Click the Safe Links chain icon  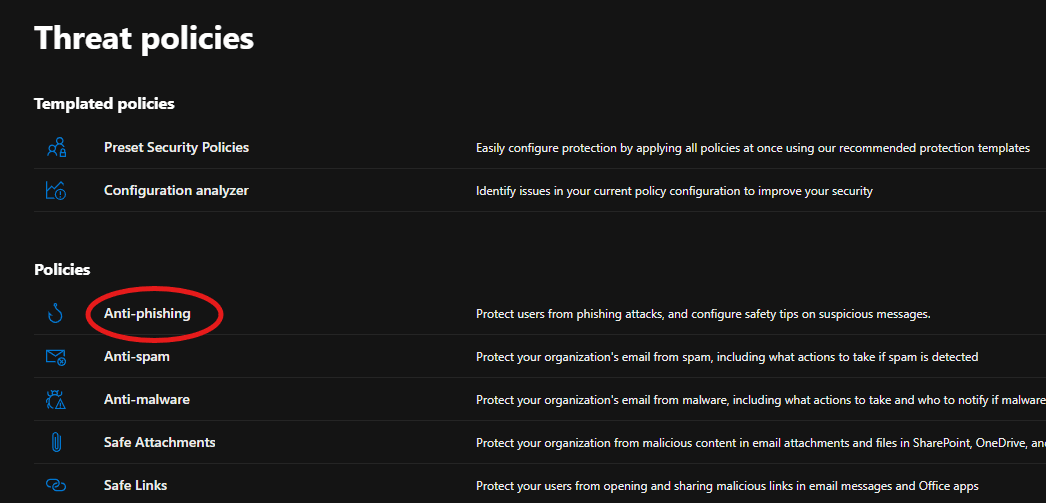point(56,485)
